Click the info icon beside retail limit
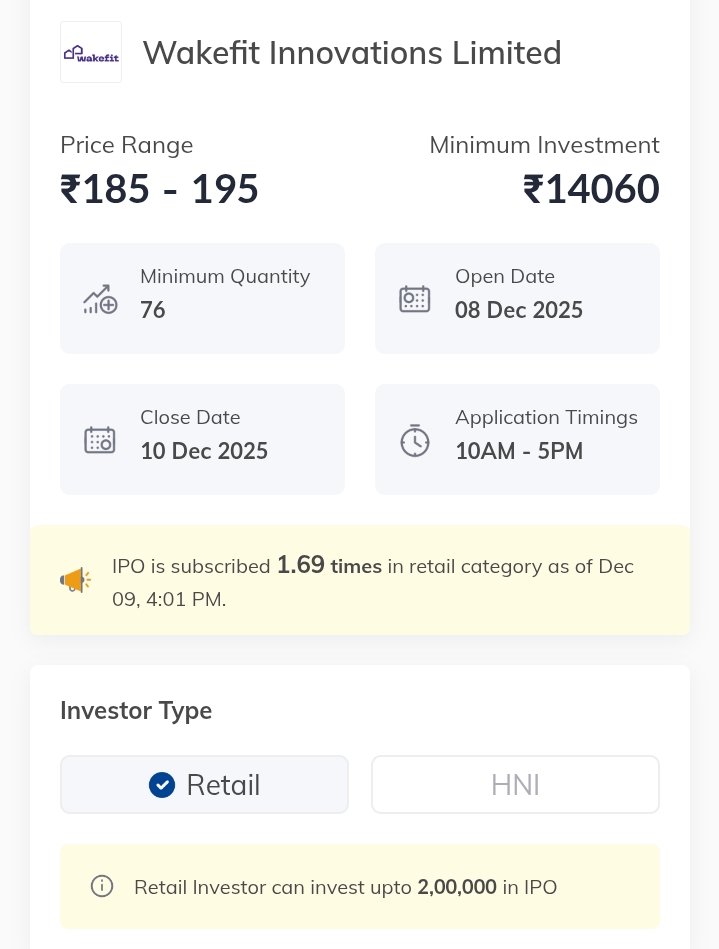Image resolution: width=719 pixels, height=949 pixels. click(102, 886)
